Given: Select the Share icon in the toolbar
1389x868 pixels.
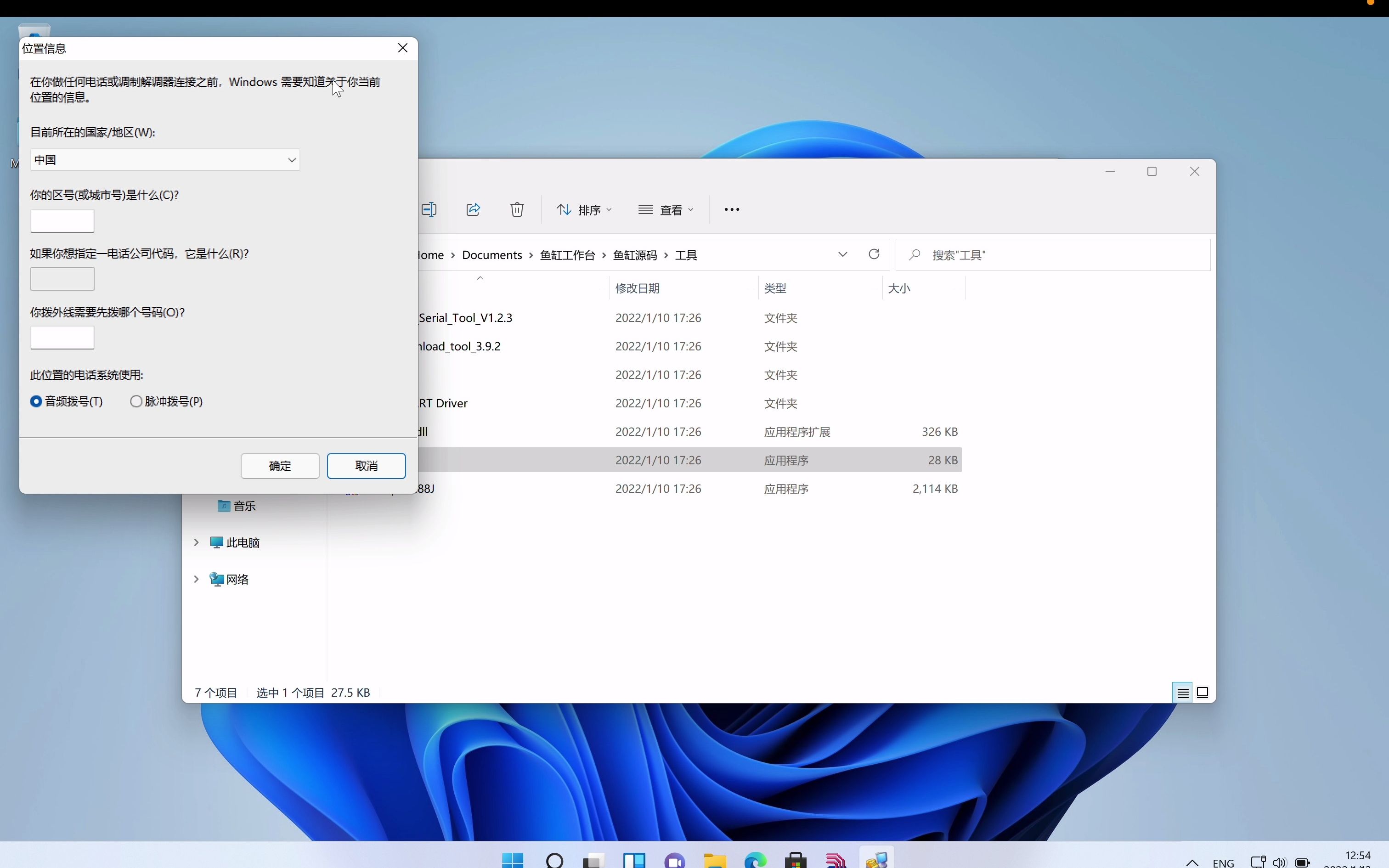Looking at the screenshot, I should coord(473,209).
